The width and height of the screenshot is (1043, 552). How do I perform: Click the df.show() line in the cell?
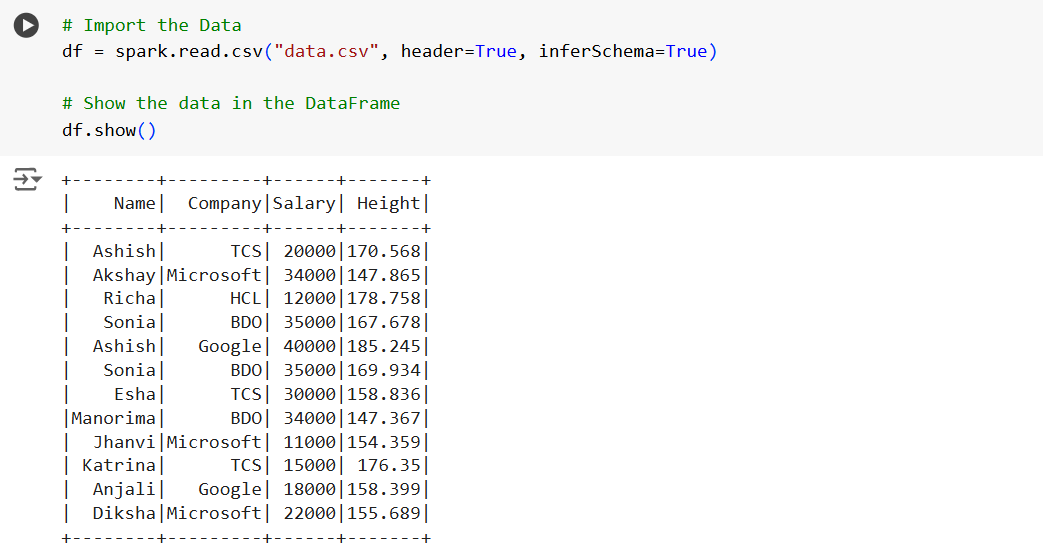[x=109, y=130]
